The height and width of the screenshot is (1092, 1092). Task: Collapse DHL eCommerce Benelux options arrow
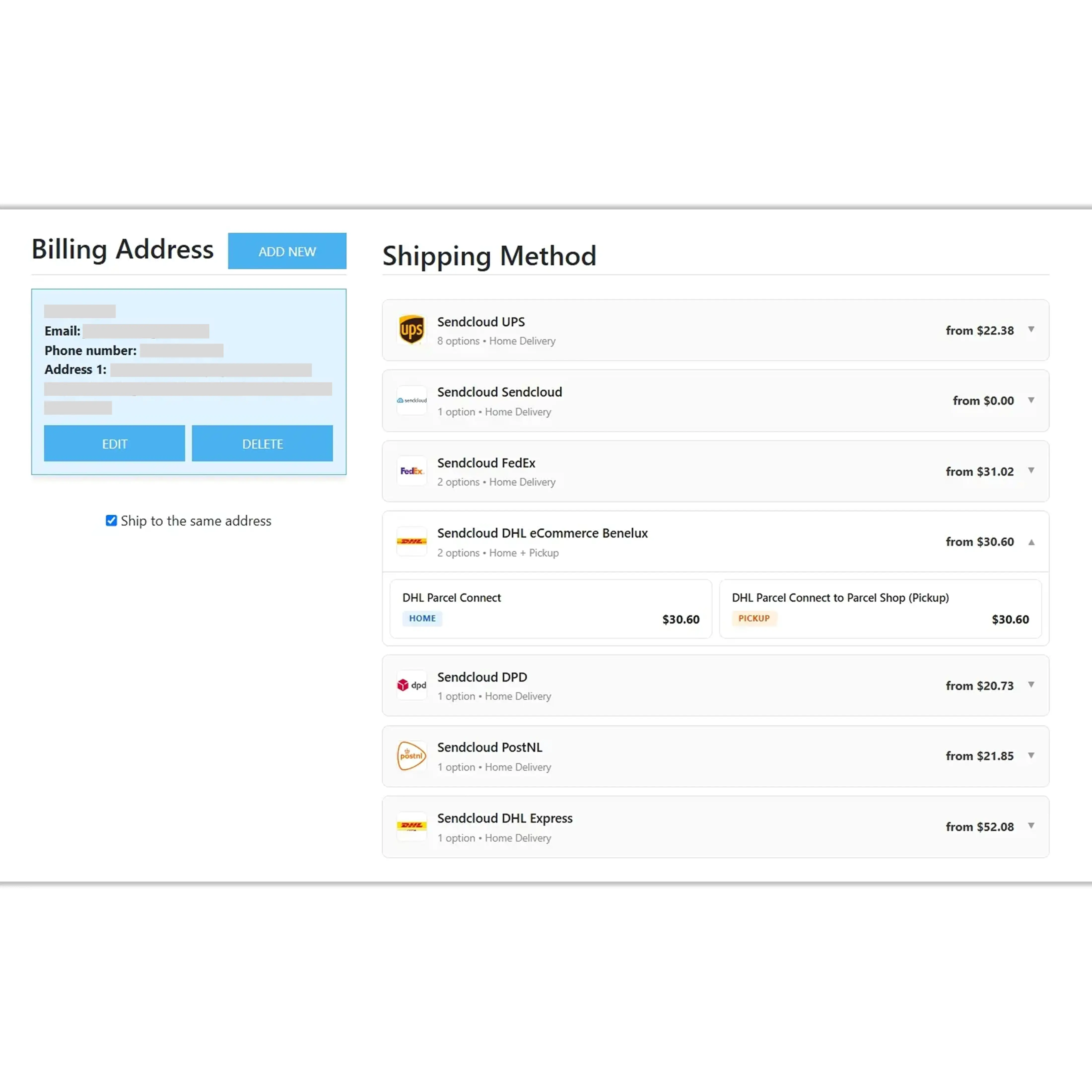pos(1031,542)
